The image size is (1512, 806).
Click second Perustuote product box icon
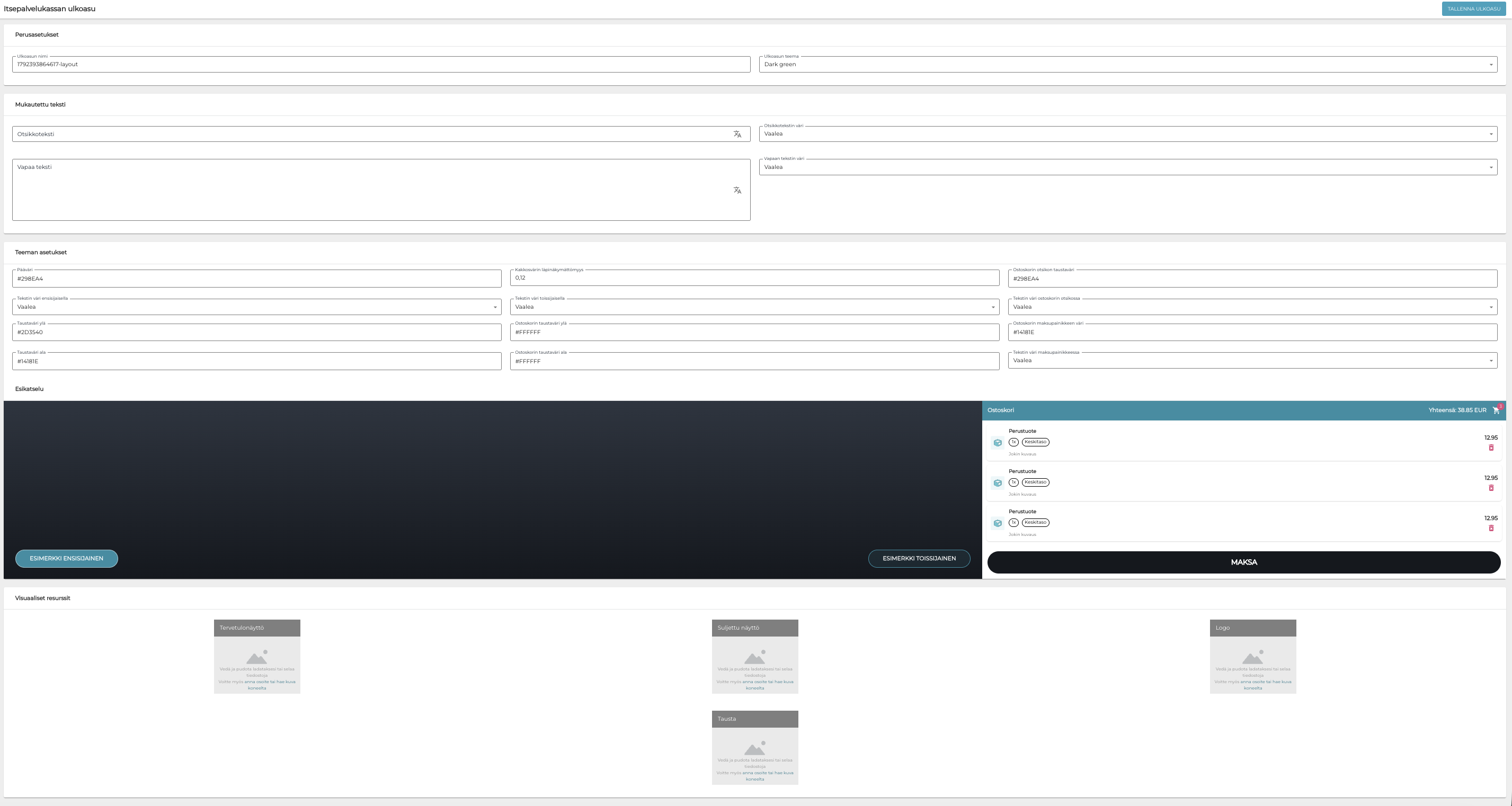click(x=997, y=483)
